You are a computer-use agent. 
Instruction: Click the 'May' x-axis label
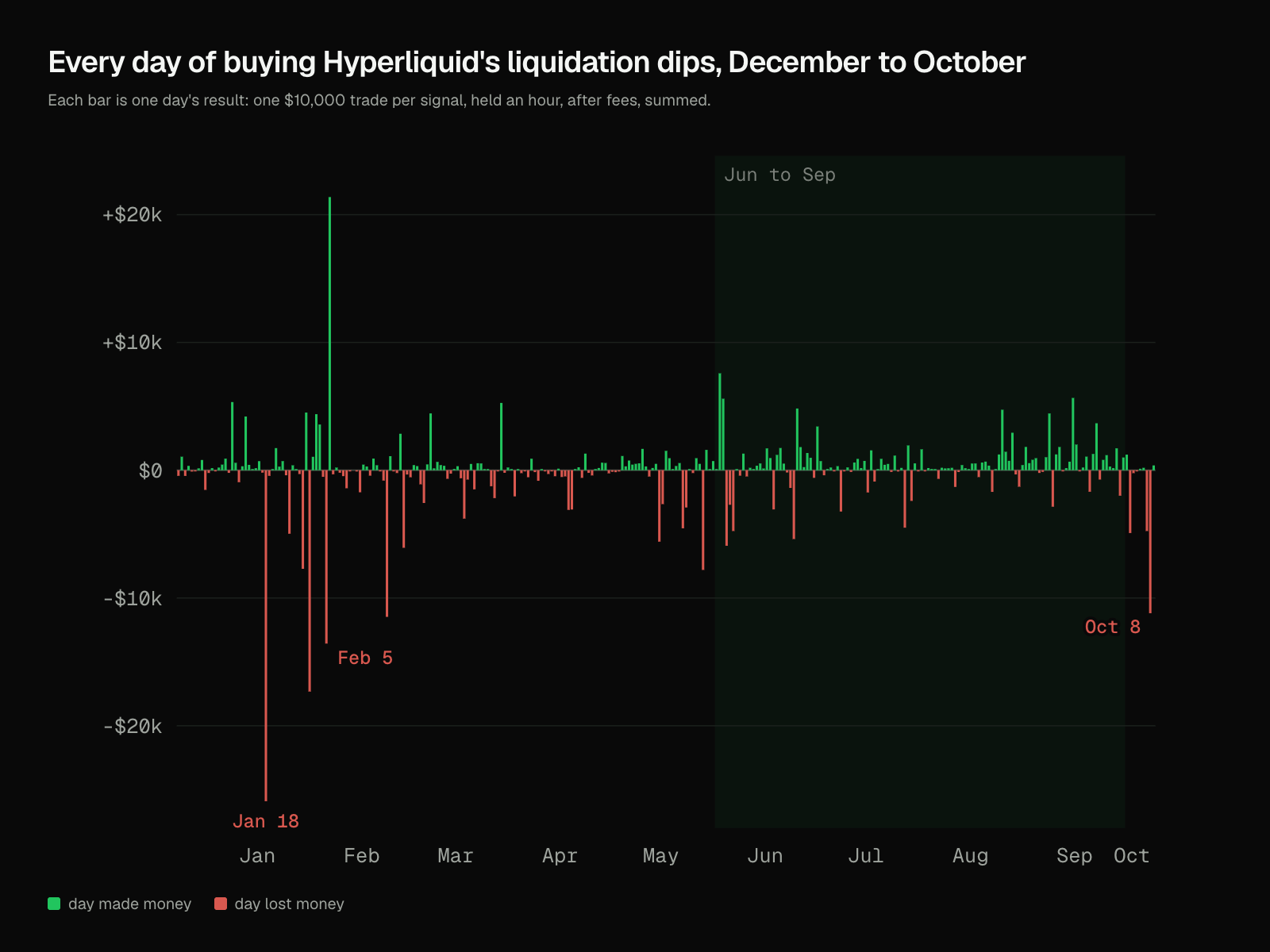pos(660,856)
